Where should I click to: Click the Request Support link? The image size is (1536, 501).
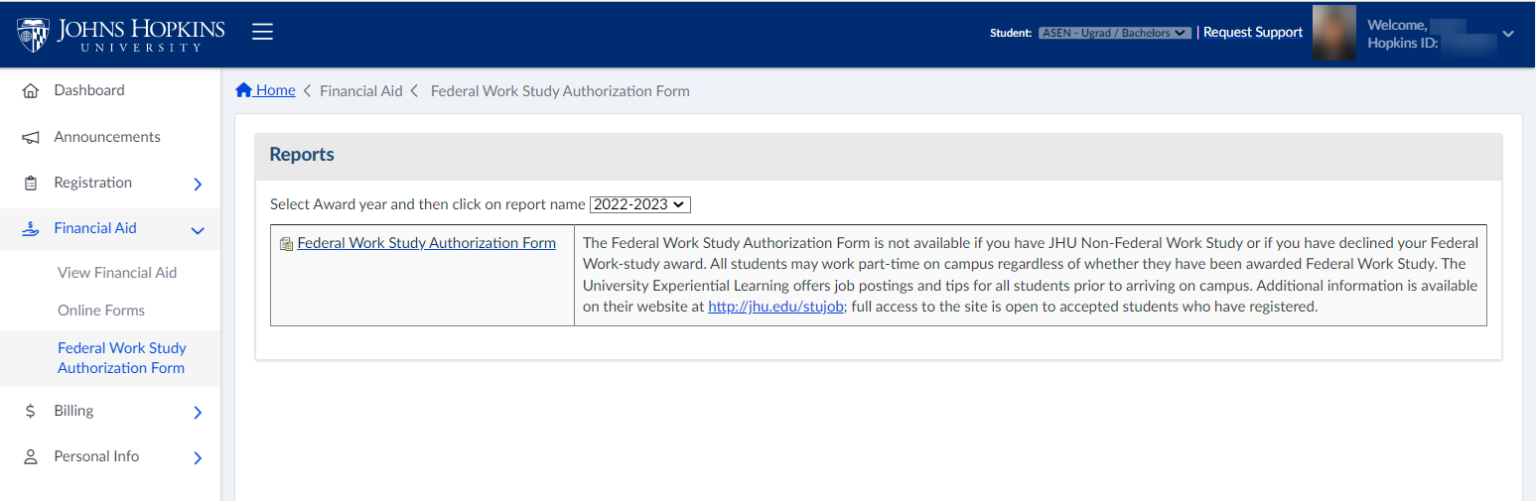point(1252,32)
